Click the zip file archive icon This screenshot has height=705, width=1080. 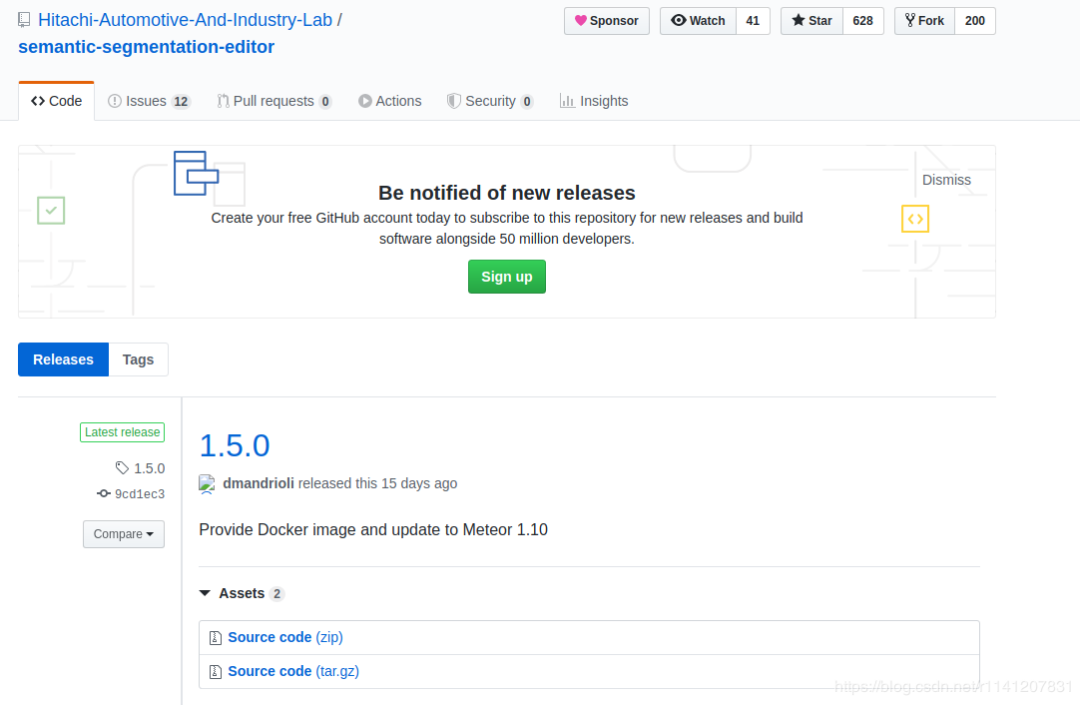216,638
